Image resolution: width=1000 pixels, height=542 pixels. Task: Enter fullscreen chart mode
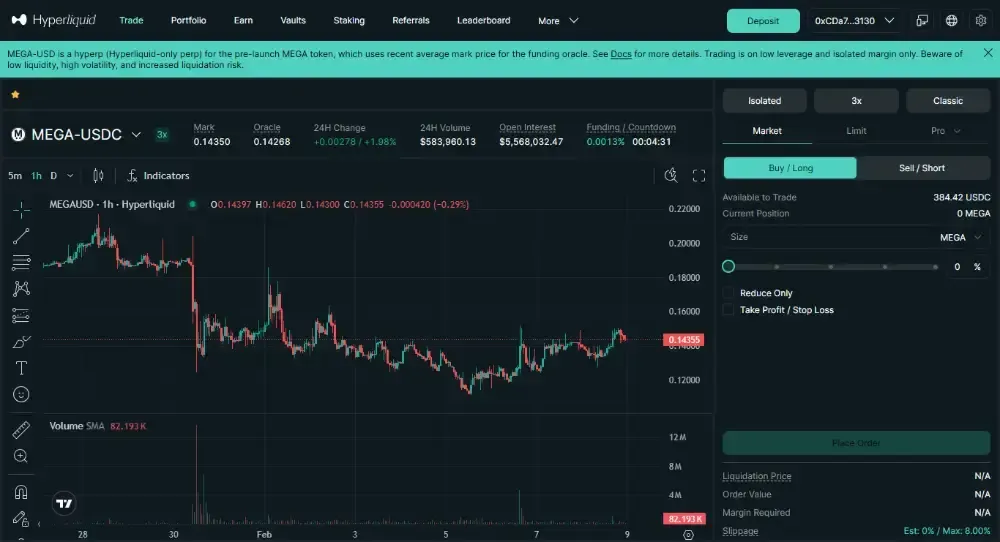click(699, 176)
